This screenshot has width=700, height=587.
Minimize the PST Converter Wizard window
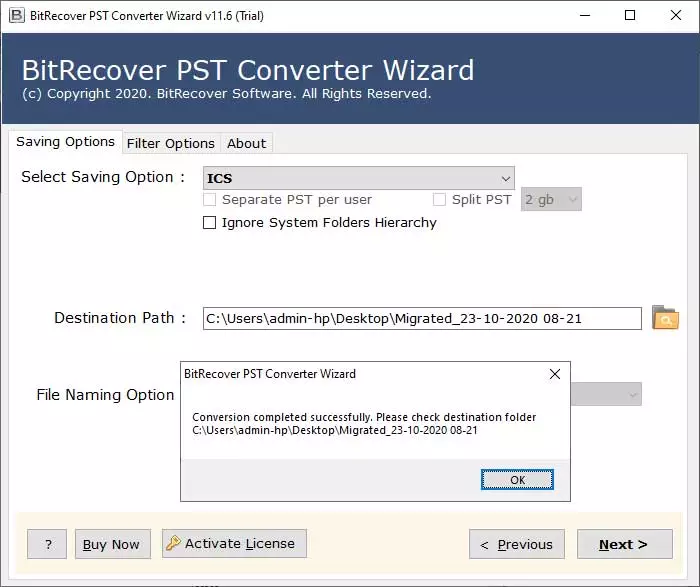[x=583, y=15]
